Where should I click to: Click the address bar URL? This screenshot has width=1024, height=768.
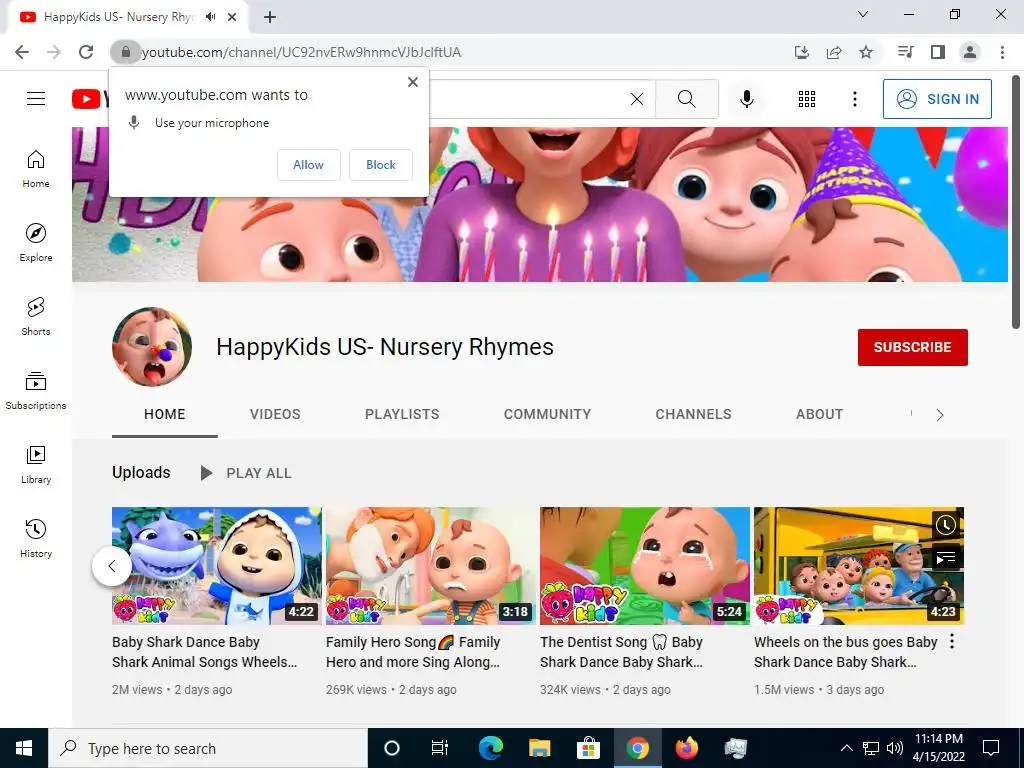(x=301, y=52)
